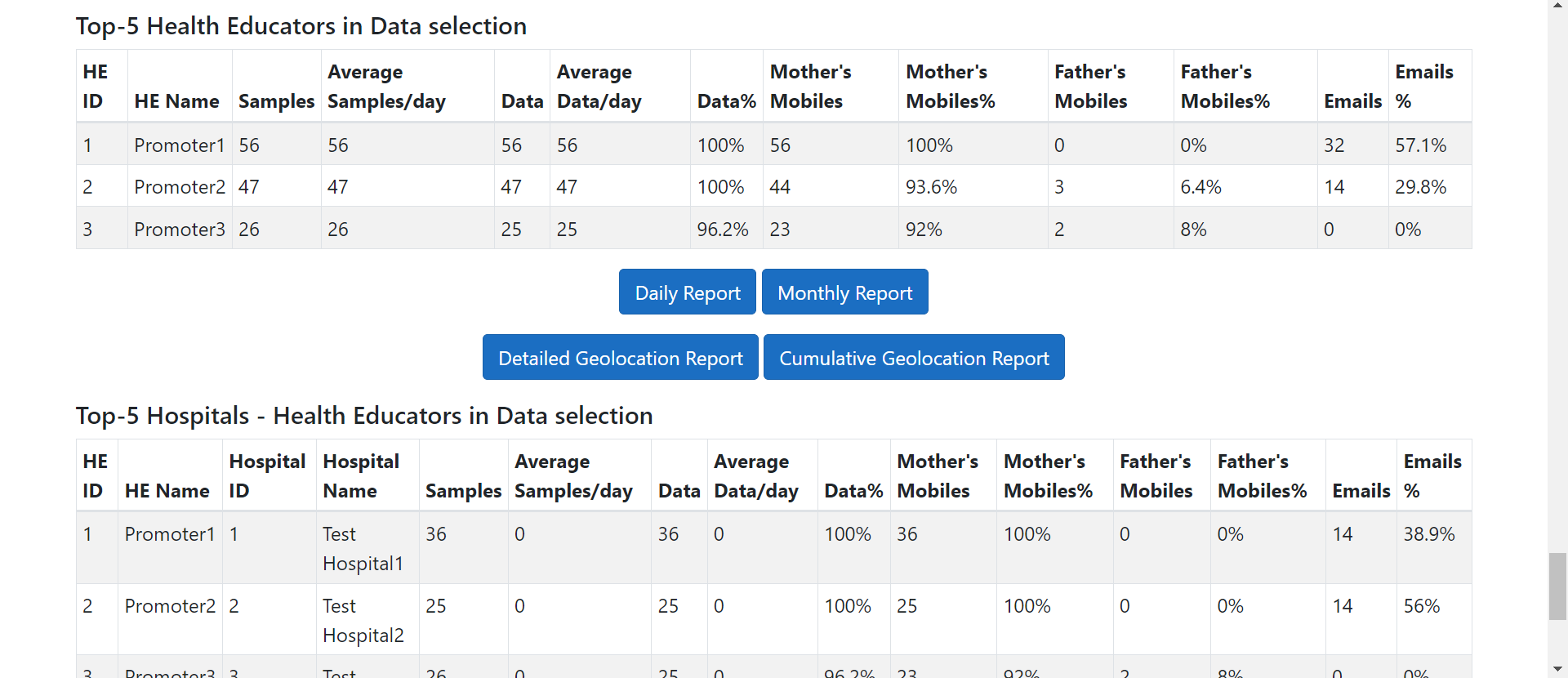Click the scrollbar up arrow
The image size is (1568, 678).
tap(1557, 6)
